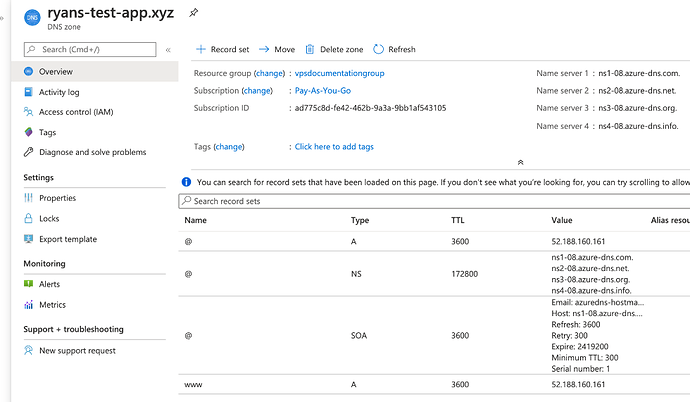Click the info icon in notice bar
Viewport: 690px width, 402px height.
pos(186,182)
